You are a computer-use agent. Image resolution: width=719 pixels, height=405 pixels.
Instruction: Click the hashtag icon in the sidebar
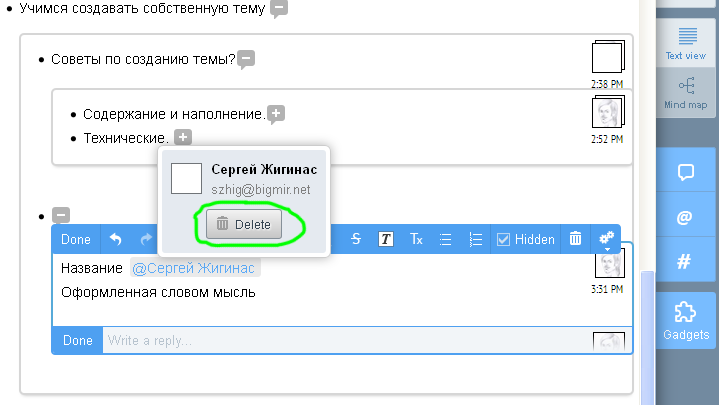pos(686,262)
